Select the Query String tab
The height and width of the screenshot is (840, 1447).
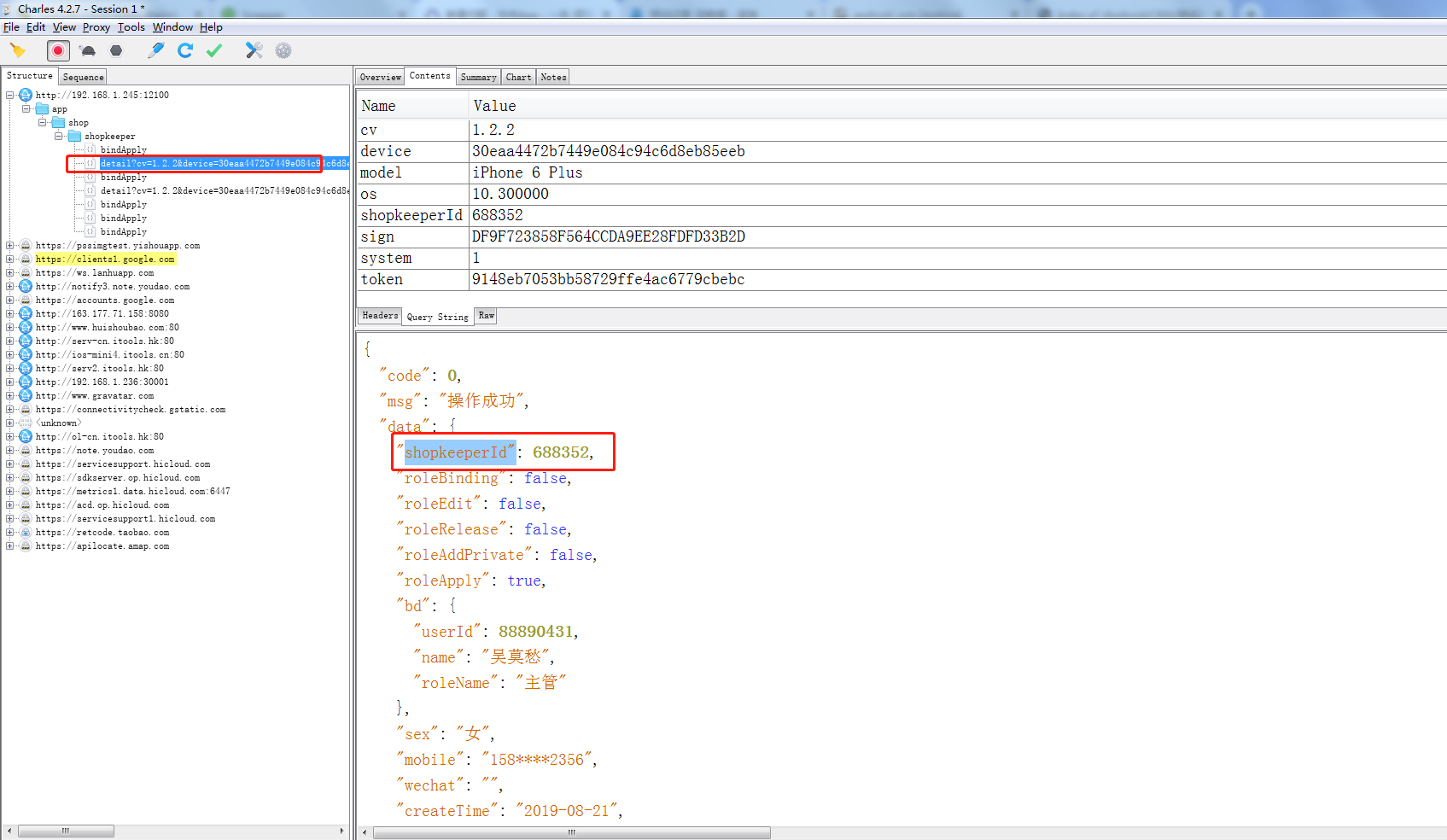tap(437, 317)
